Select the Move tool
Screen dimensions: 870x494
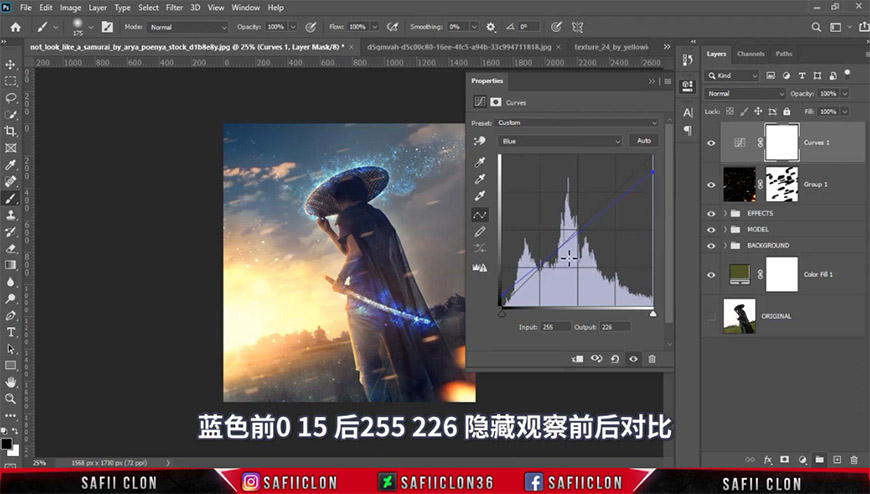tap(10, 64)
